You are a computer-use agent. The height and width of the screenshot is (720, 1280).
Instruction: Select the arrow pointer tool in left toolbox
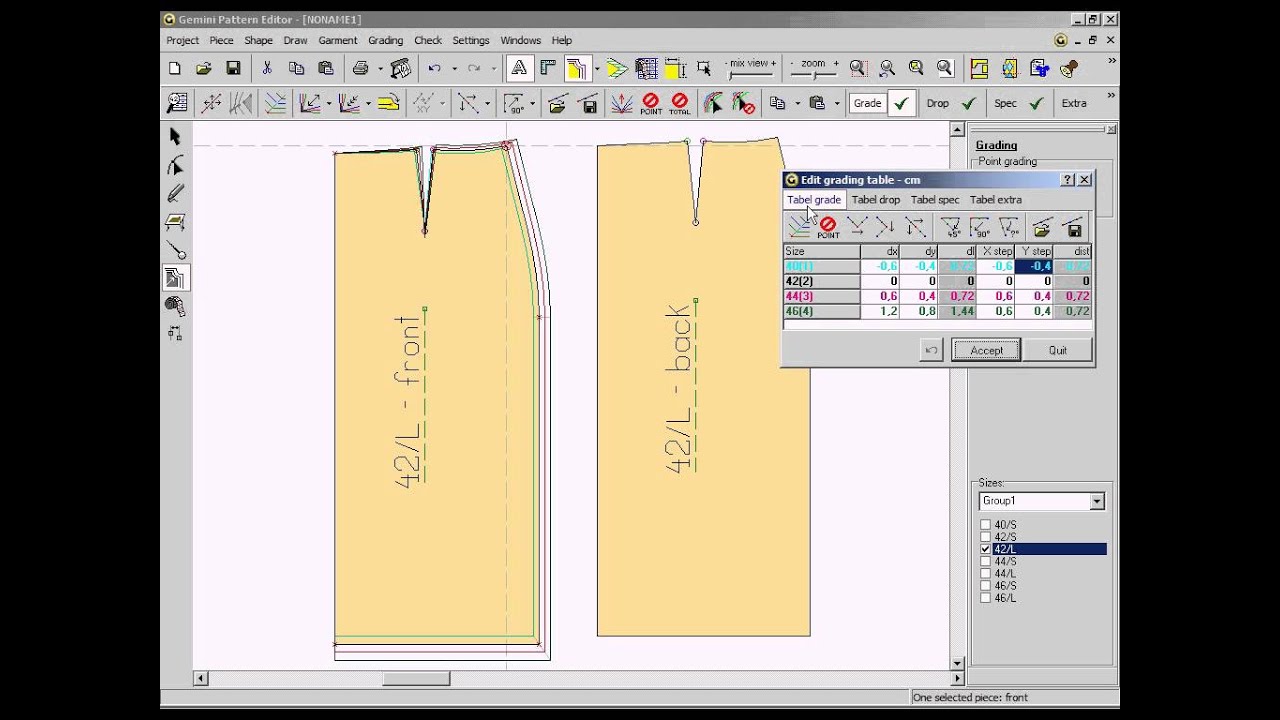click(176, 137)
